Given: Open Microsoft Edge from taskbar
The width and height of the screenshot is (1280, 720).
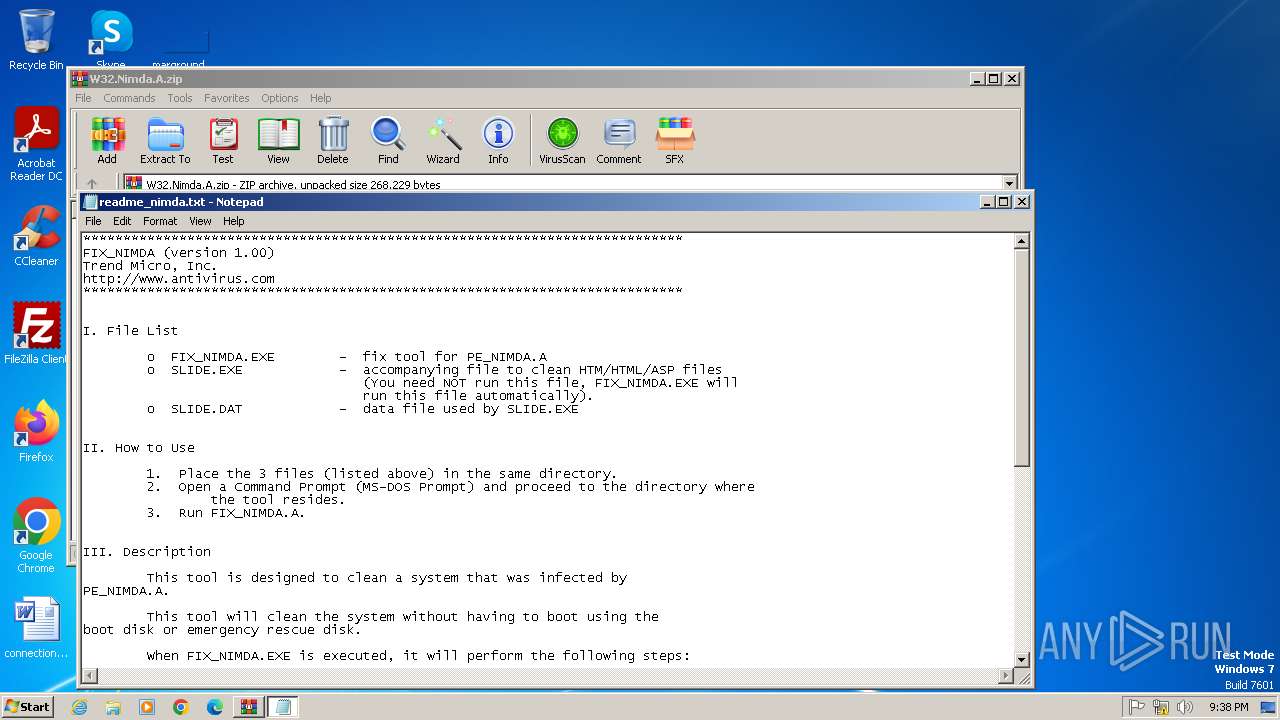Looking at the screenshot, I should tap(215, 707).
